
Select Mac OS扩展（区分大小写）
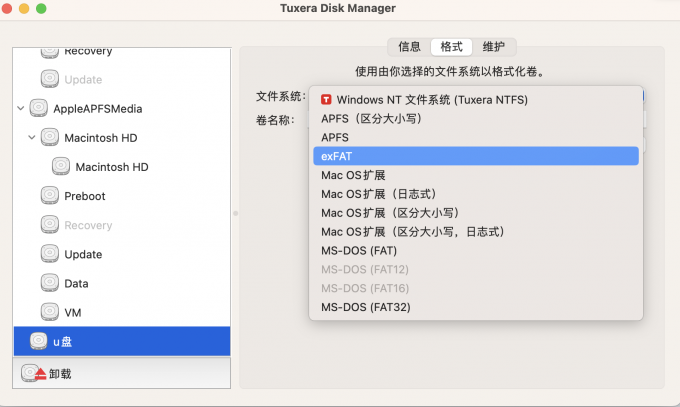(x=476, y=213)
